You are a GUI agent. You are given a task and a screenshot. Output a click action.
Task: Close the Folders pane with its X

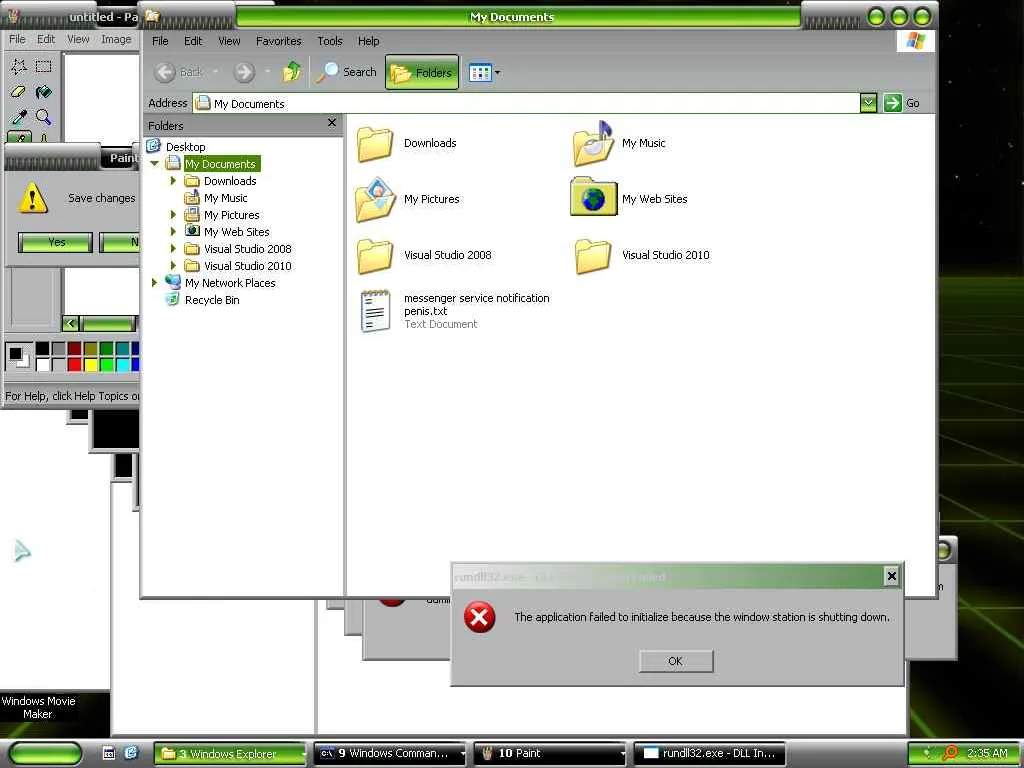pyautogui.click(x=332, y=123)
